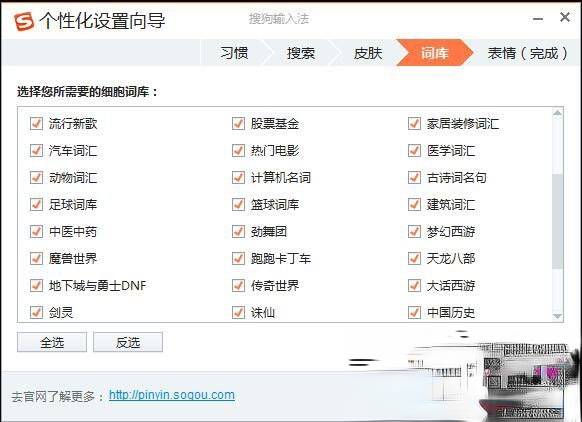Screen dimensions: 582x422
Task: Uncheck the 汽车词汇 checkbox
Action: coord(36,150)
